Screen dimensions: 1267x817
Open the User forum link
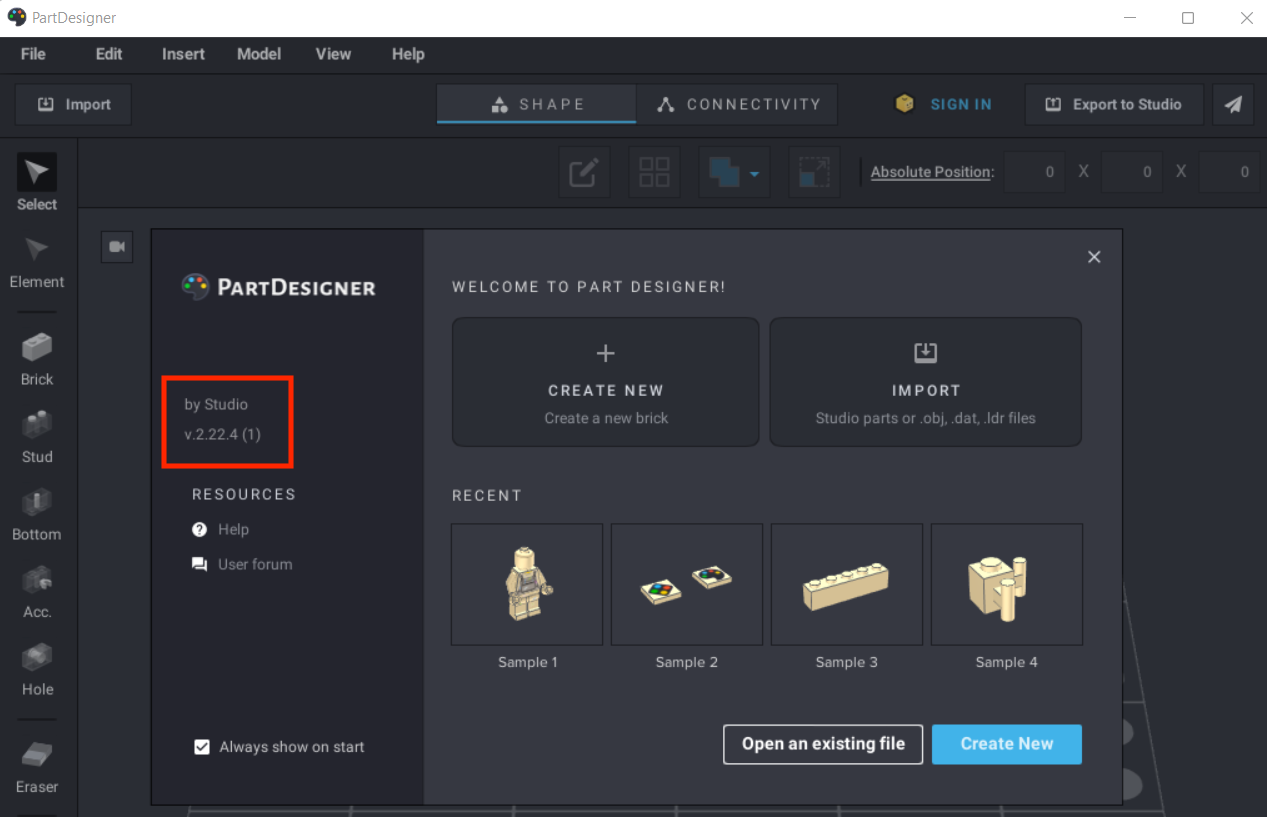click(255, 564)
